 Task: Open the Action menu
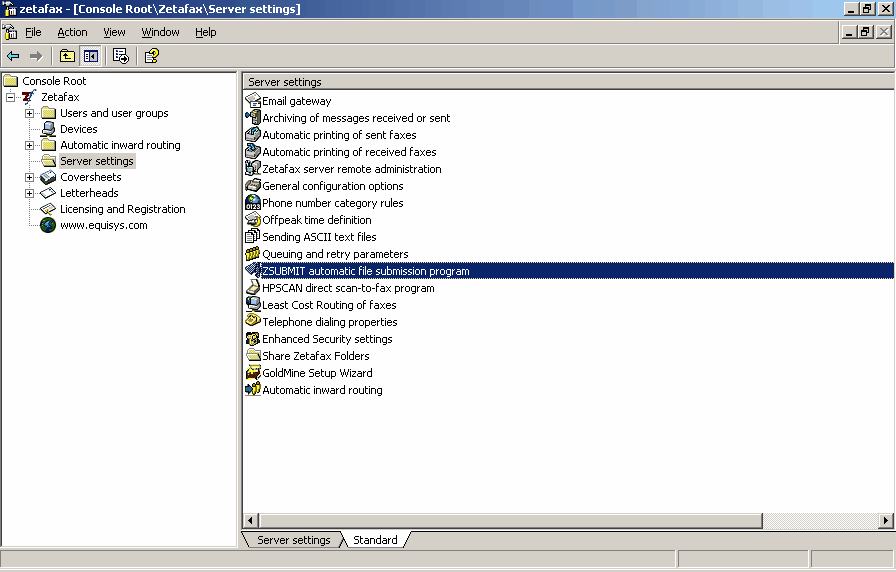(x=72, y=32)
